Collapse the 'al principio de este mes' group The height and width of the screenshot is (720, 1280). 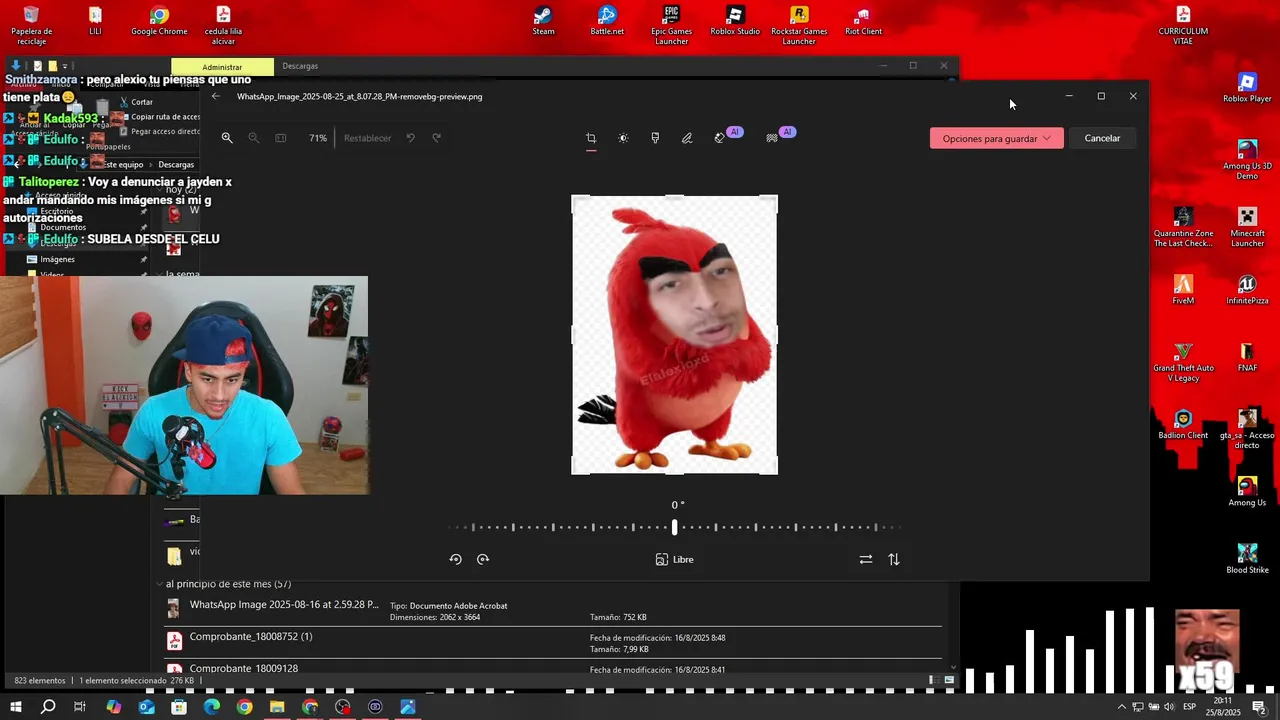tap(159, 583)
